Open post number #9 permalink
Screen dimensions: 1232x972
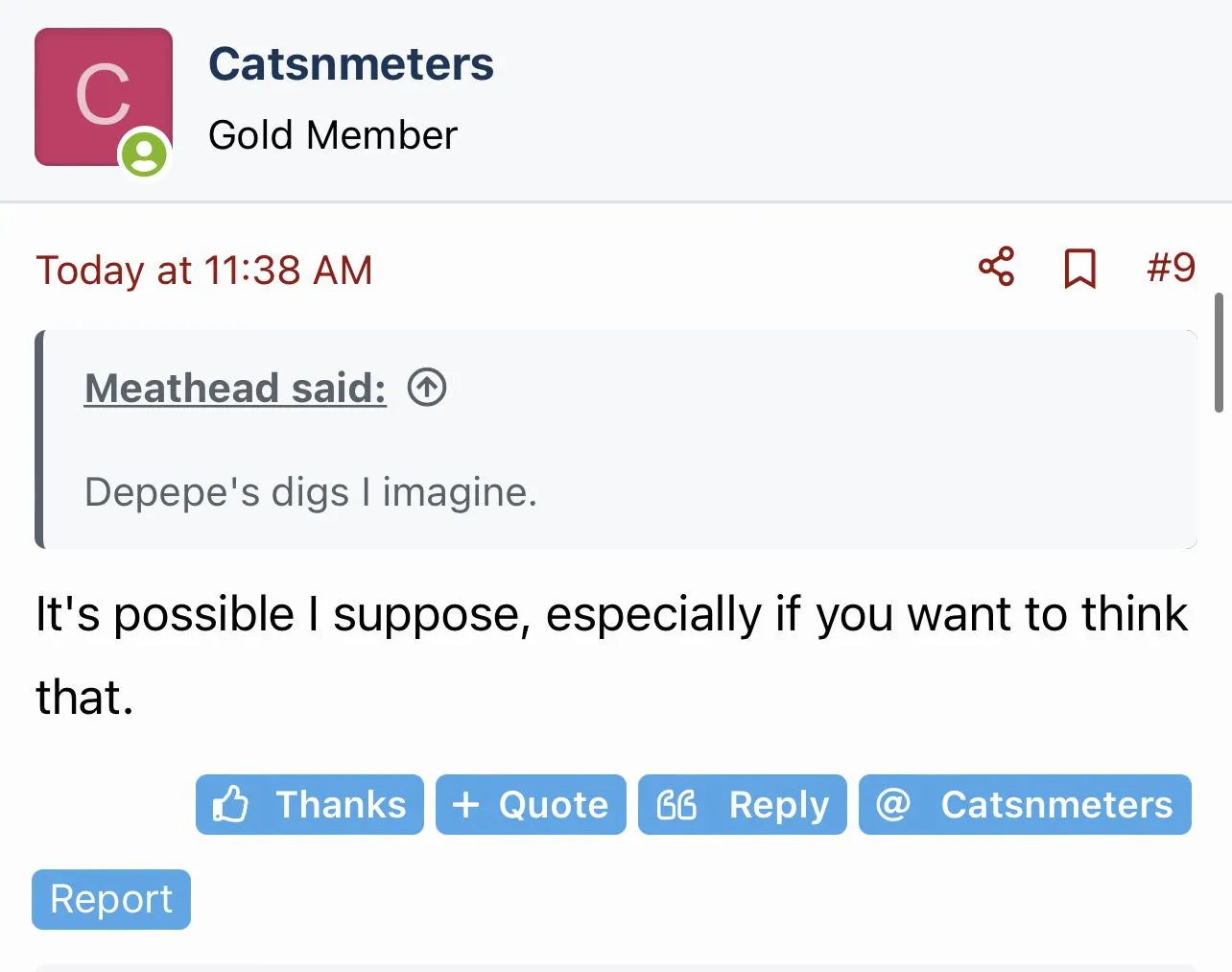tap(1171, 267)
